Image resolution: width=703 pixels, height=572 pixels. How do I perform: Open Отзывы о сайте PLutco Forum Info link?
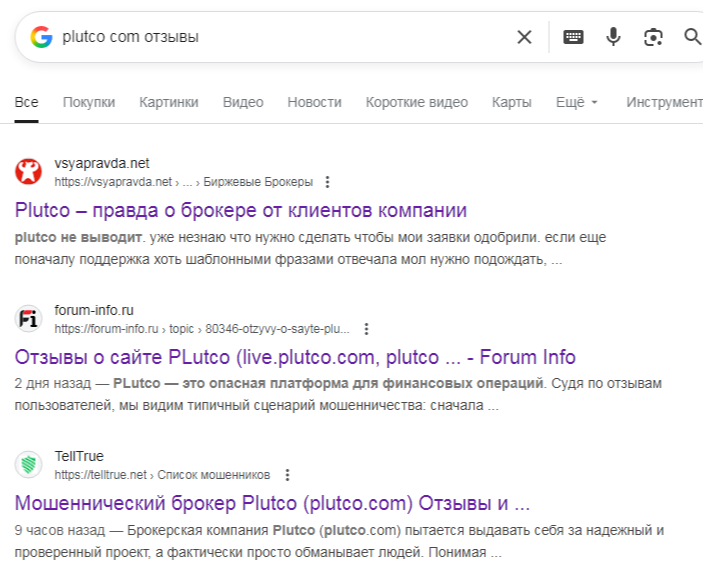coord(295,357)
